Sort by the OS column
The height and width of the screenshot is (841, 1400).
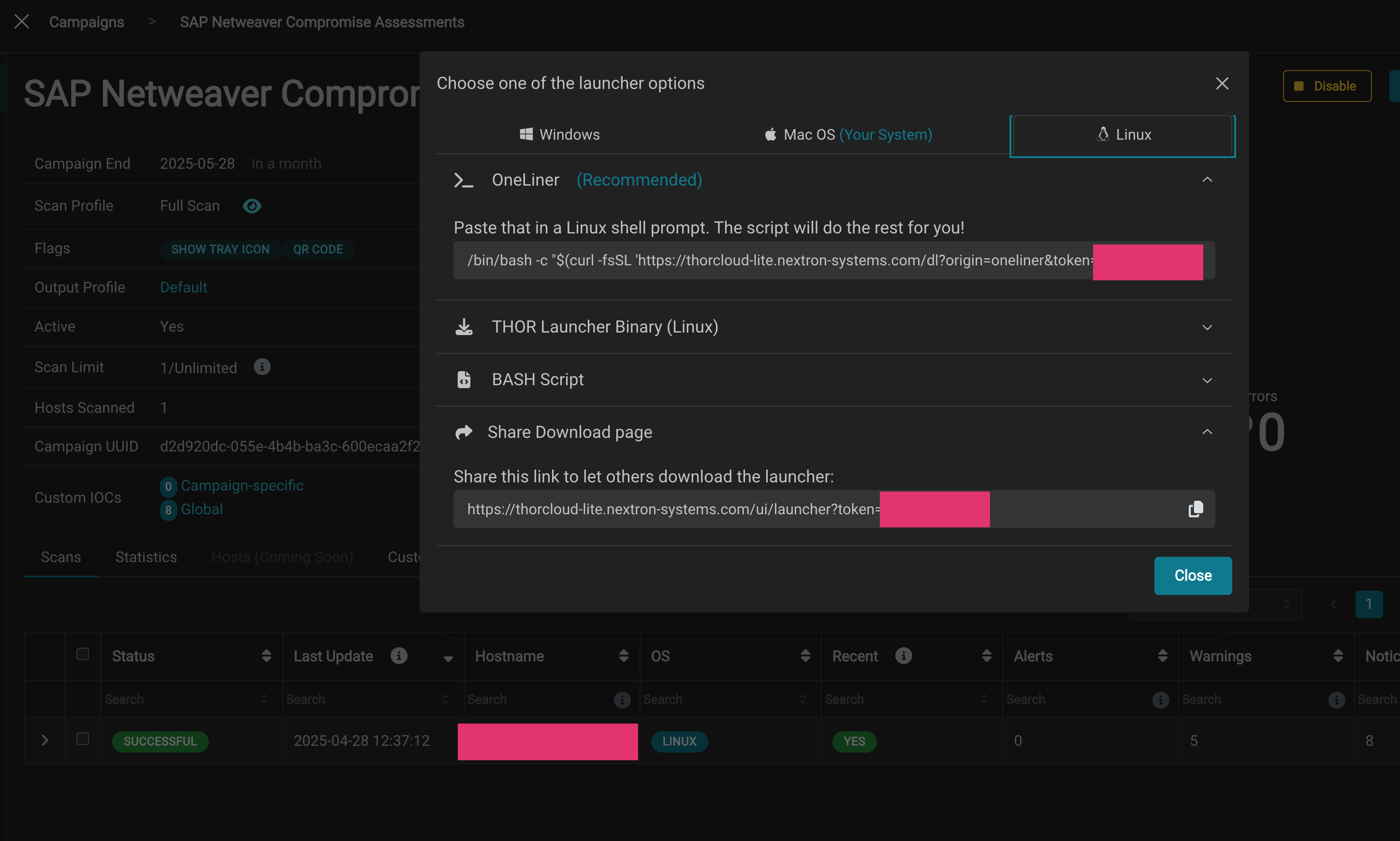tap(805, 656)
